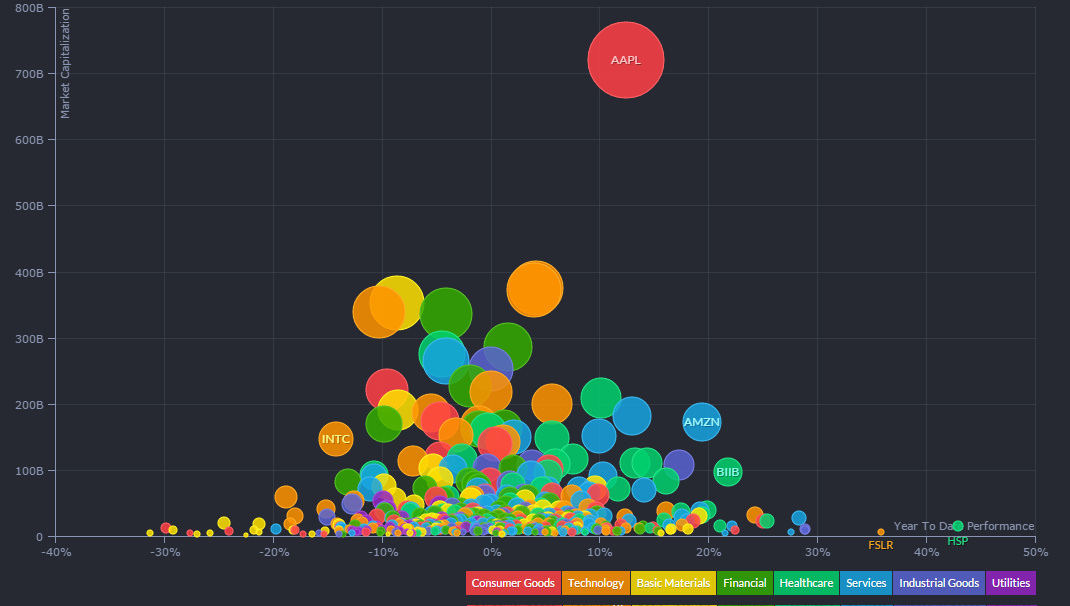This screenshot has width=1070, height=606.
Task: Toggle the Services sector filter
Action: click(x=866, y=583)
